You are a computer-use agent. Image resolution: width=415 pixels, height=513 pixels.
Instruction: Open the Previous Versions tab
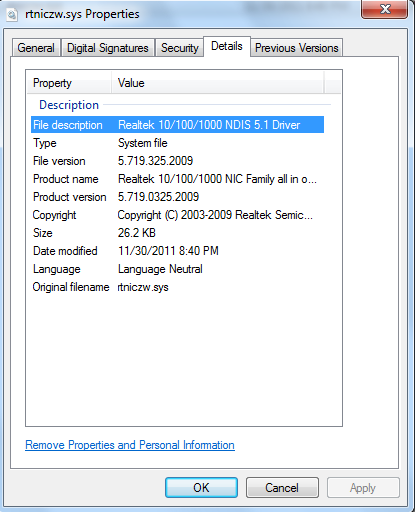[x=297, y=48]
